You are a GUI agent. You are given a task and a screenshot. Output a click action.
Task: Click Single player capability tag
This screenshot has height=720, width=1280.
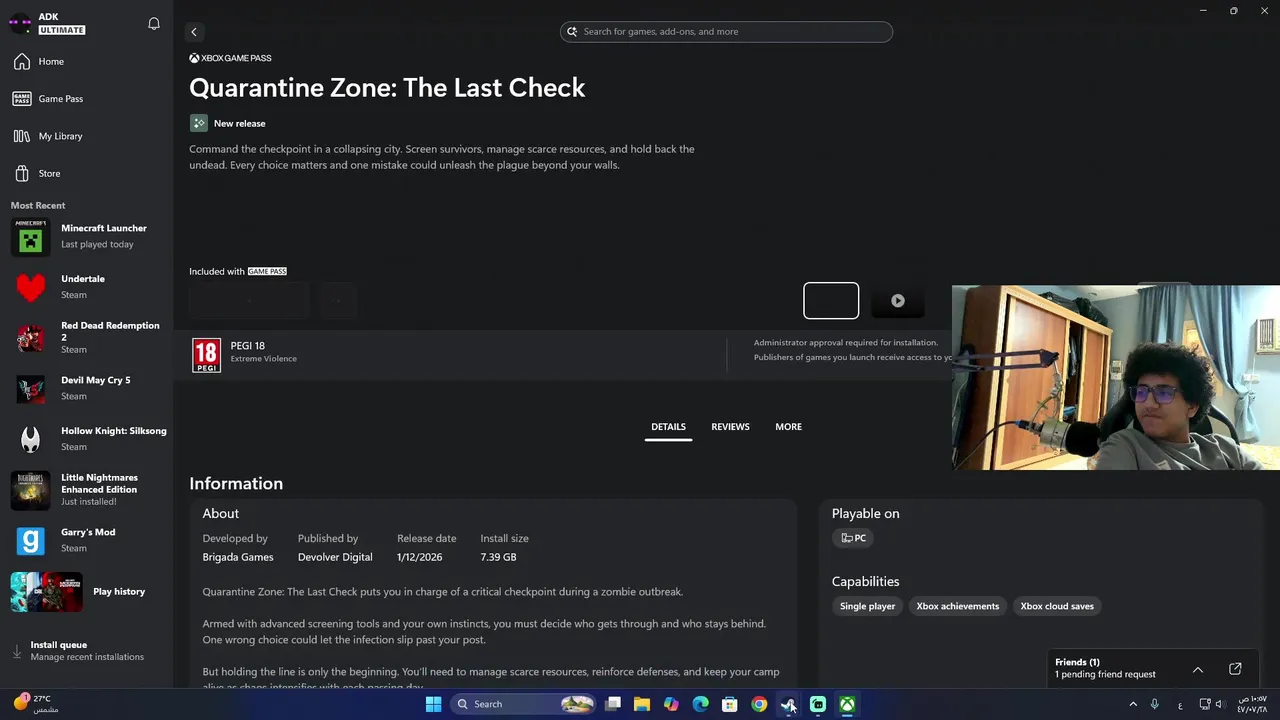(x=867, y=606)
